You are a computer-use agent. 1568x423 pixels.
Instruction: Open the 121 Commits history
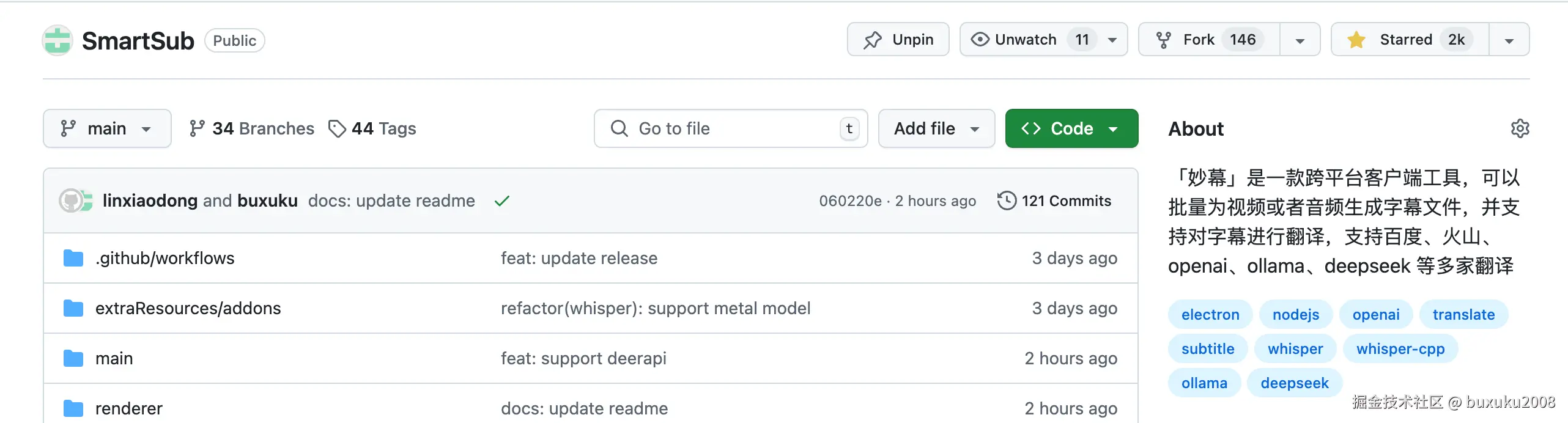[1054, 201]
